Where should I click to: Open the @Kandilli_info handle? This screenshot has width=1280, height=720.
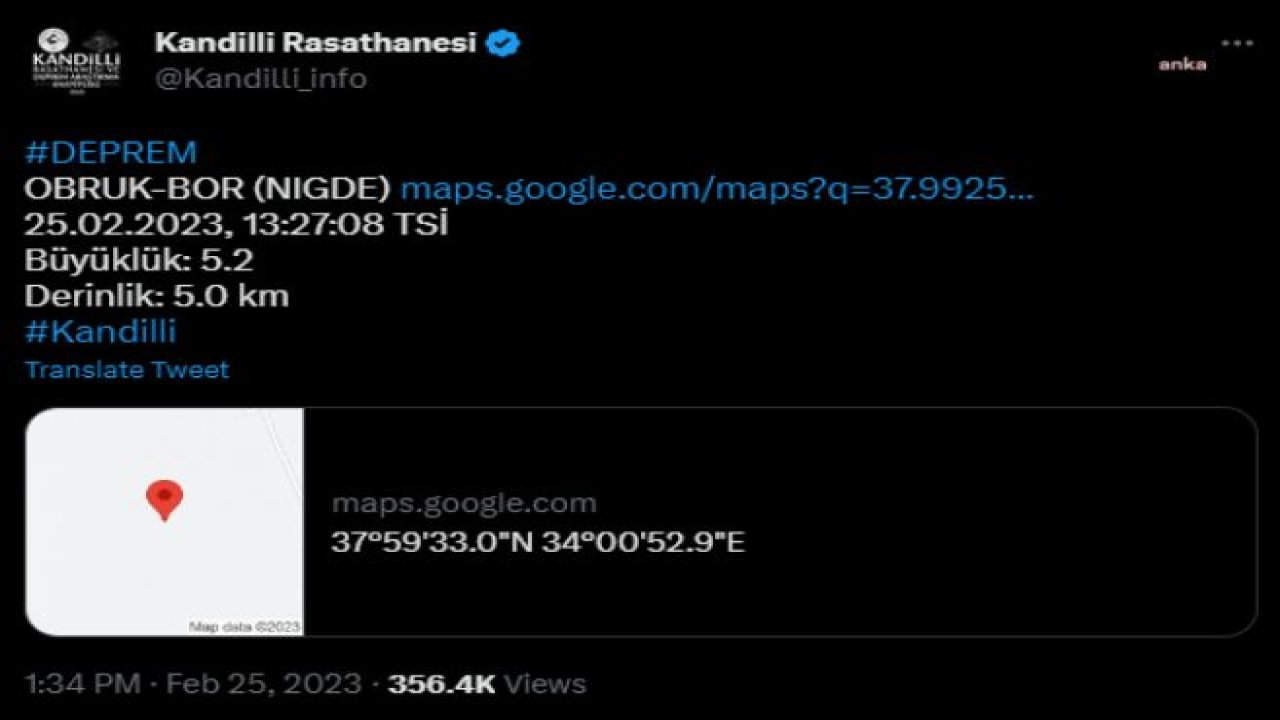[261, 78]
